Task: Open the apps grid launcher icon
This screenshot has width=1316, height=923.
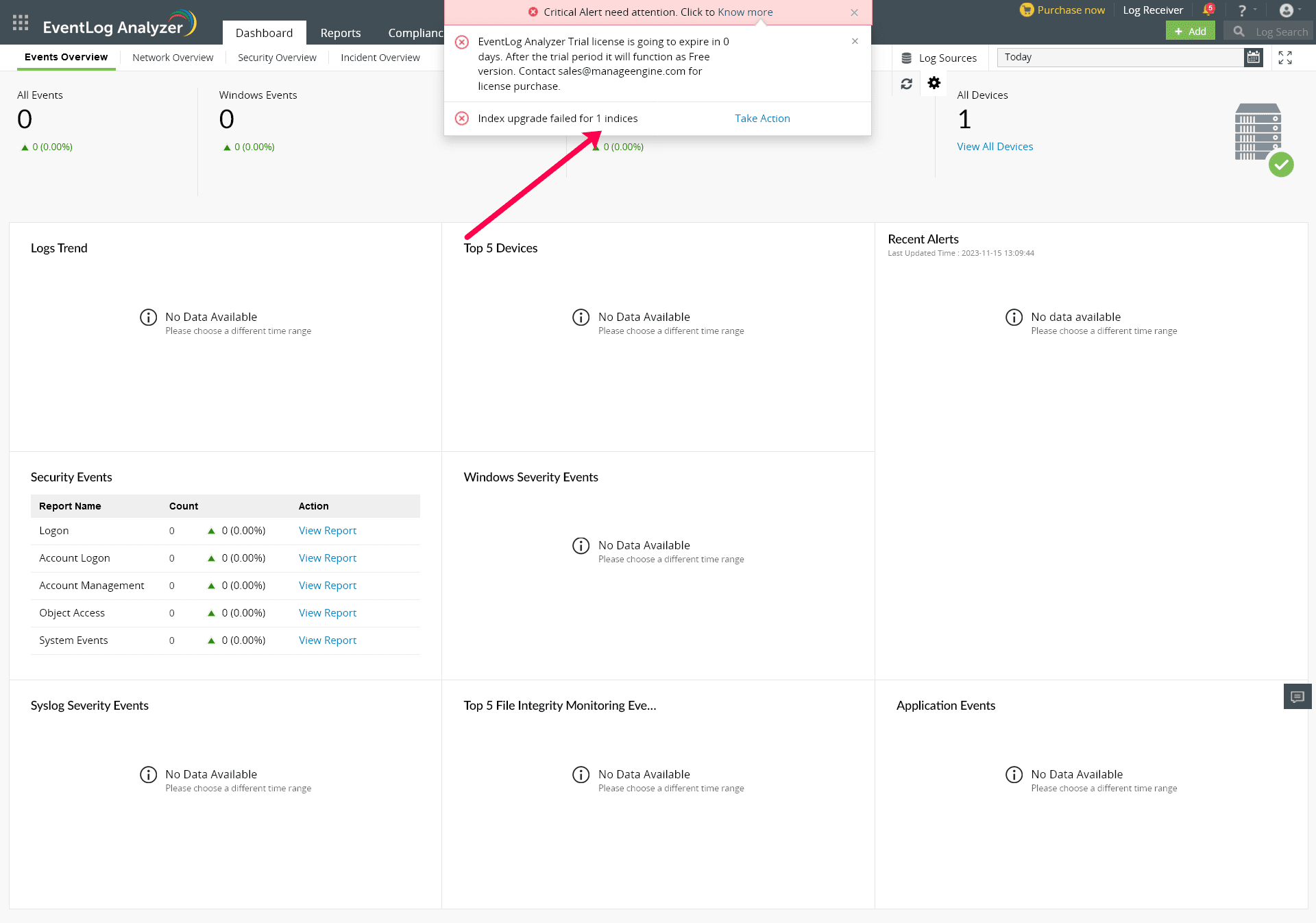Action: click(x=21, y=23)
